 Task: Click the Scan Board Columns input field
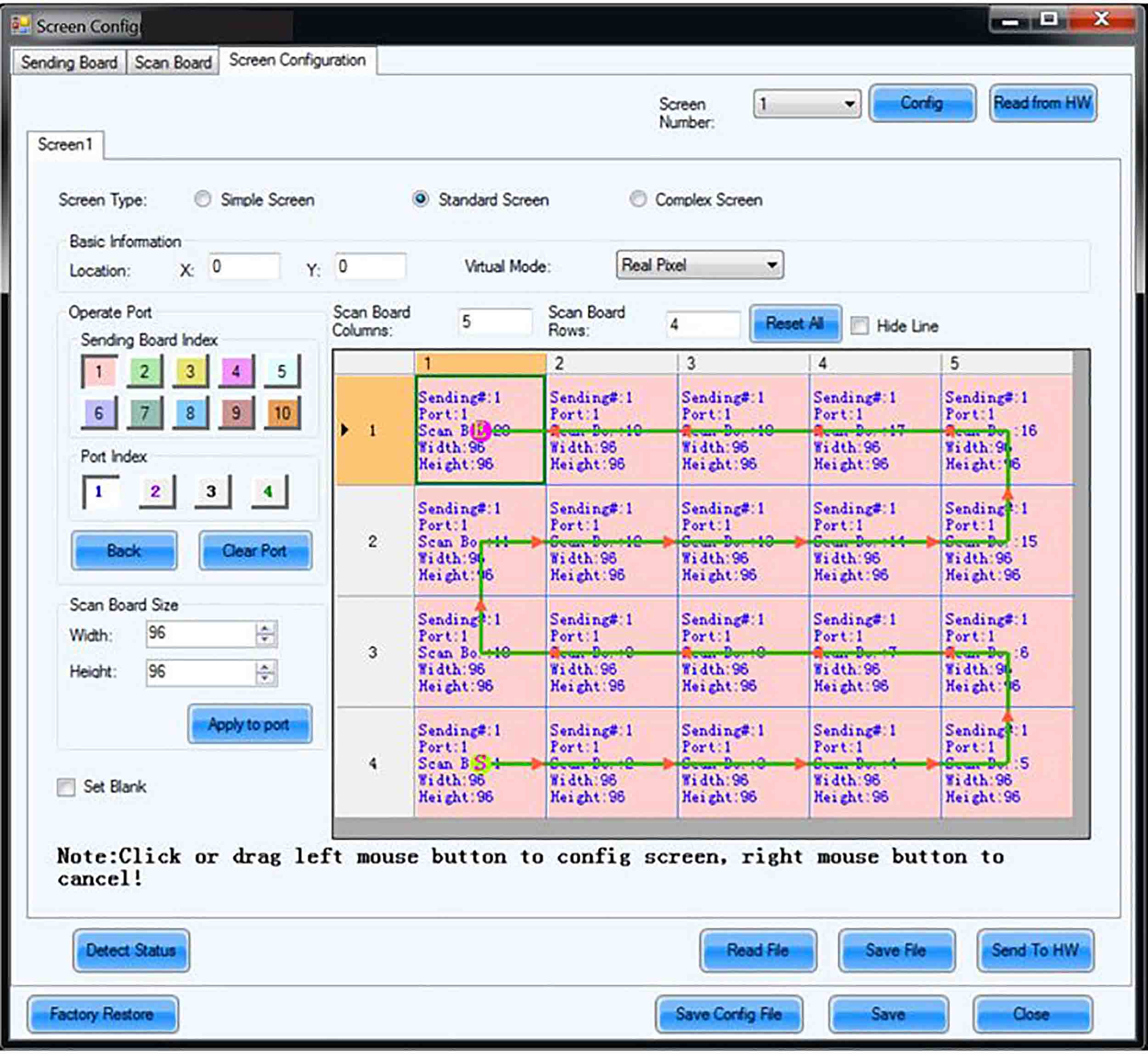(x=495, y=322)
